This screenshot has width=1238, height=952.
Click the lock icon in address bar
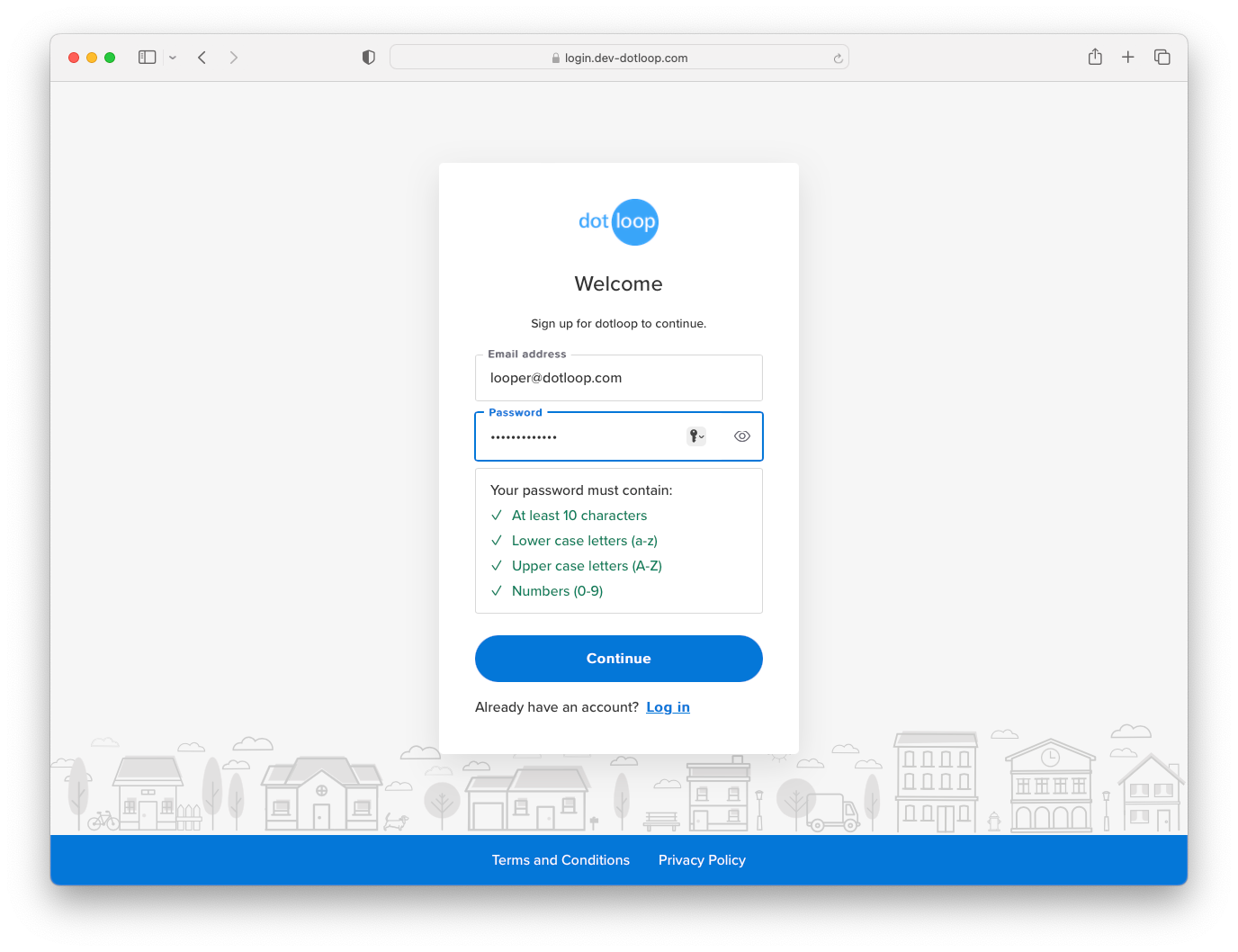click(556, 58)
